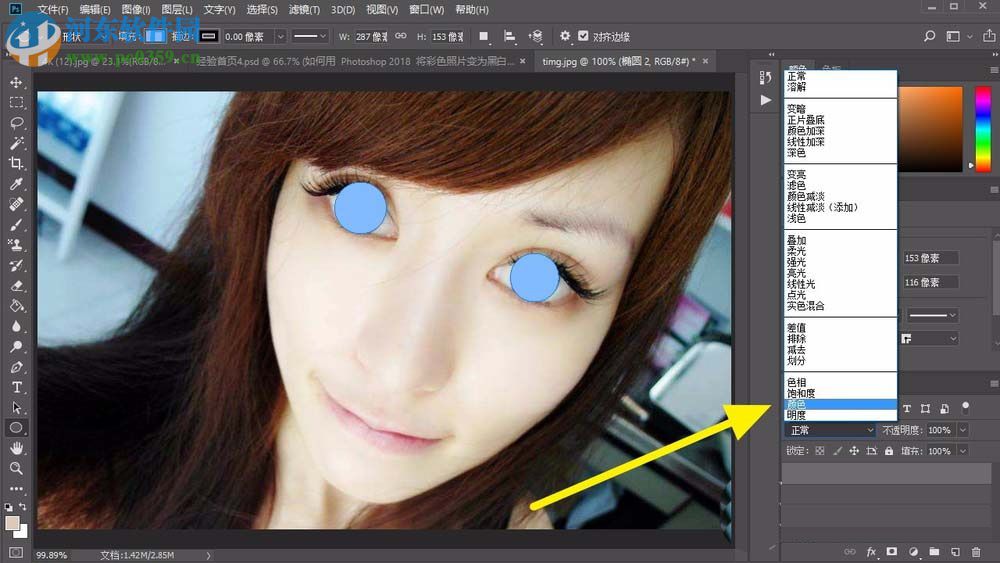Select the Rectangular Marquee tool
This screenshot has width=1000, height=563.
16,103
